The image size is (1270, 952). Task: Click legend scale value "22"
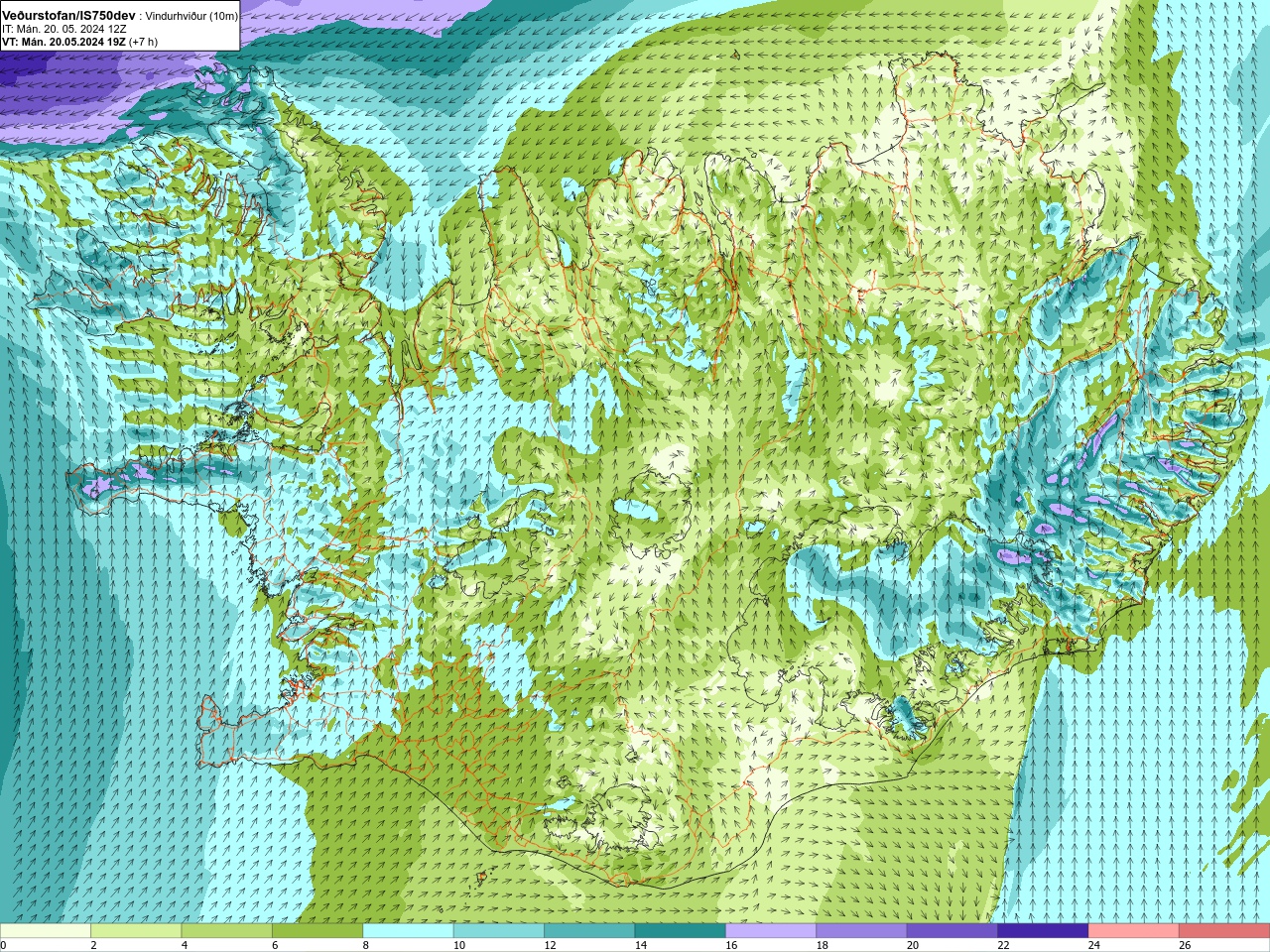(x=1003, y=945)
